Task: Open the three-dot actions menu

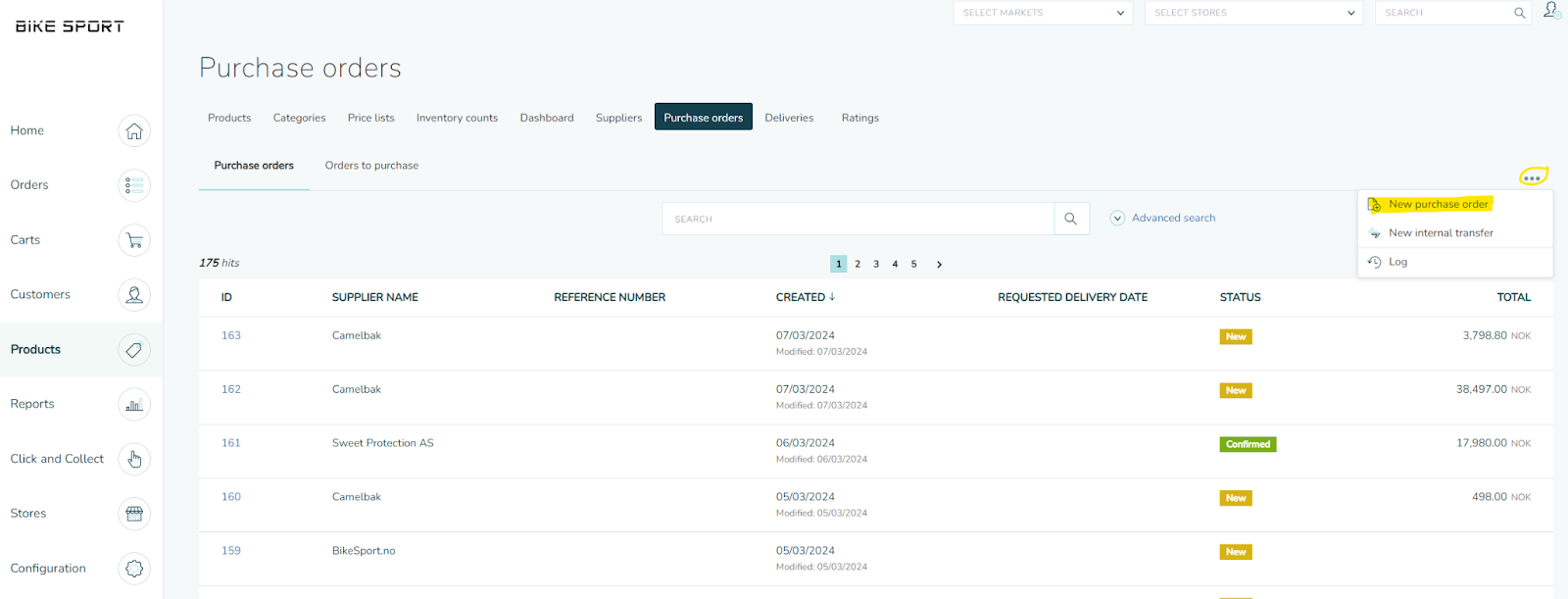Action: click(x=1532, y=177)
